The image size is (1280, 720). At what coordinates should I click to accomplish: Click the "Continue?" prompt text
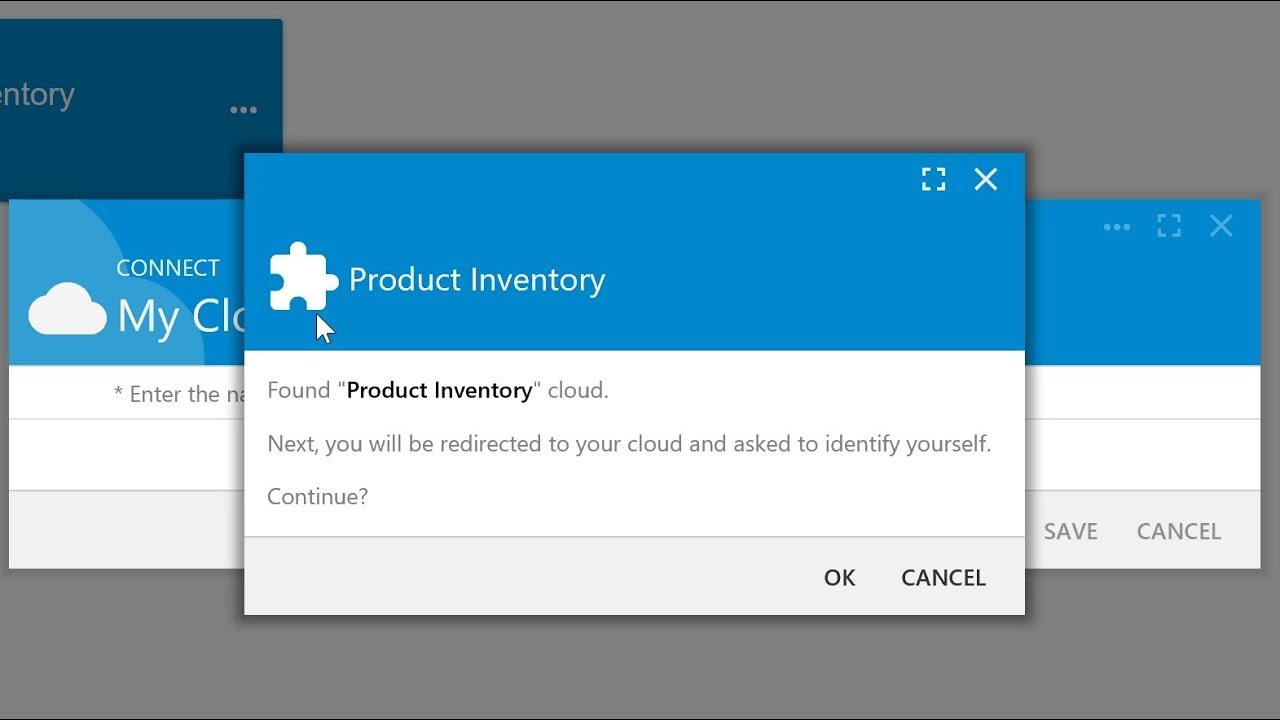point(317,496)
